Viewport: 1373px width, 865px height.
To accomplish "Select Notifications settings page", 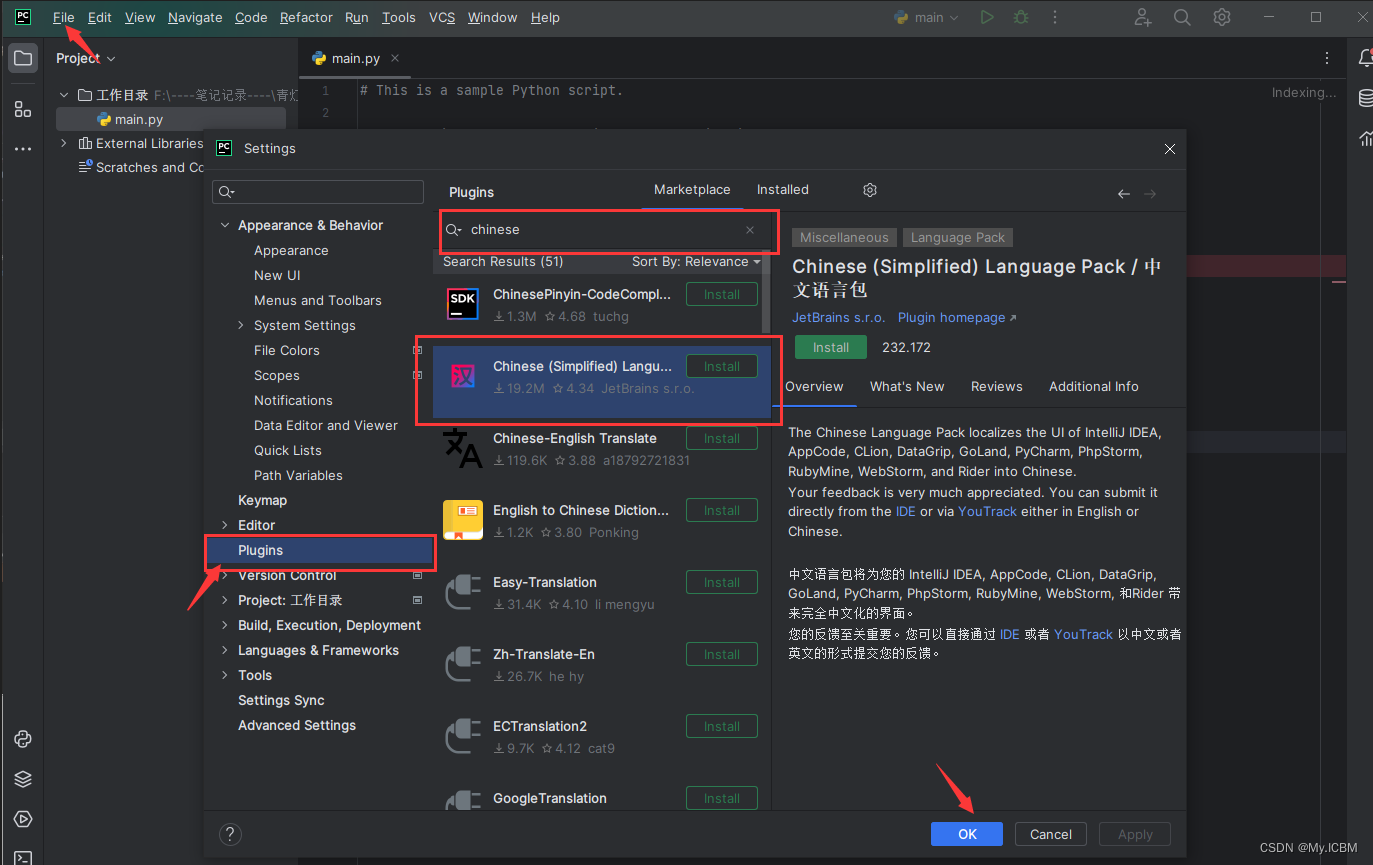I will tap(293, 401).
